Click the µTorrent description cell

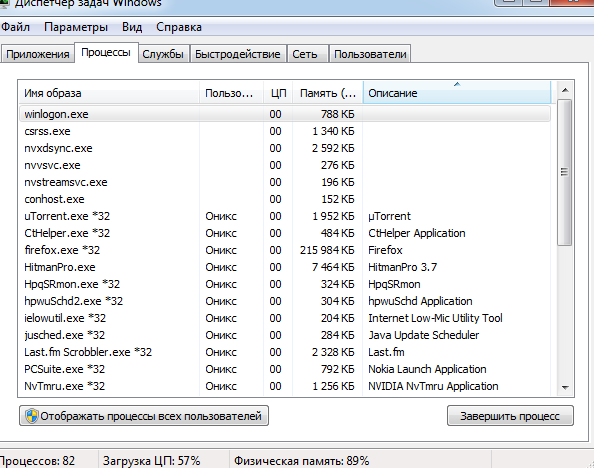[389, 216]
